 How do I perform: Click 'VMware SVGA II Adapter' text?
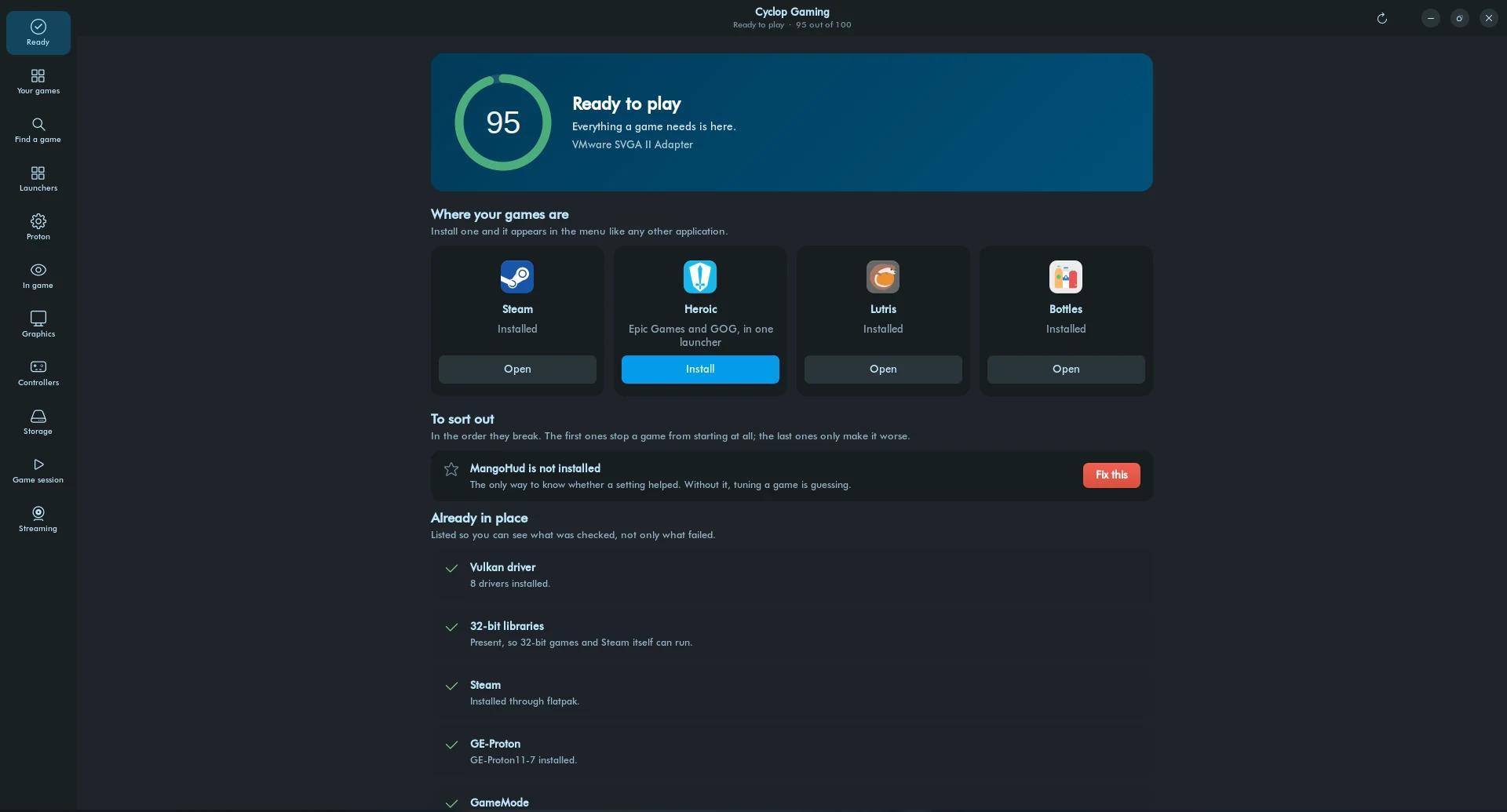coord(633,145)
